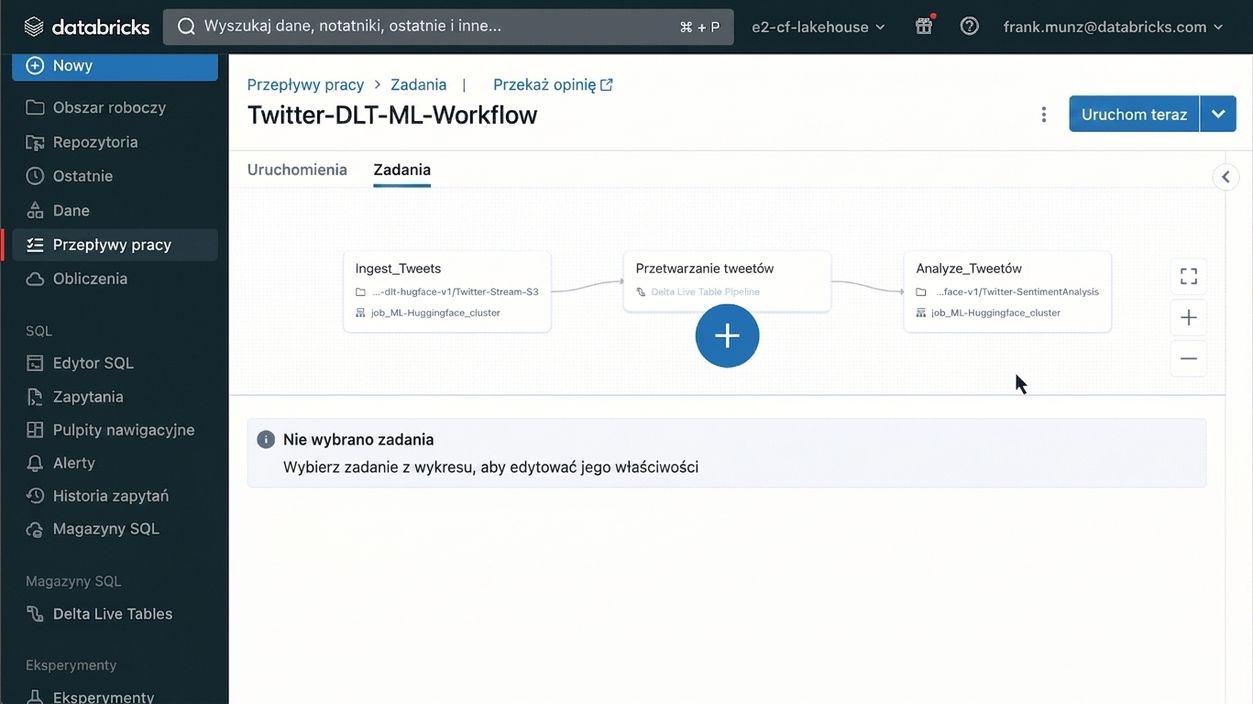Image resolution: width=1253 pixels, height=704 pixels.
Task: Open Pulpity nawigacyjne in sidebar
Action: (x=123, y=430)
